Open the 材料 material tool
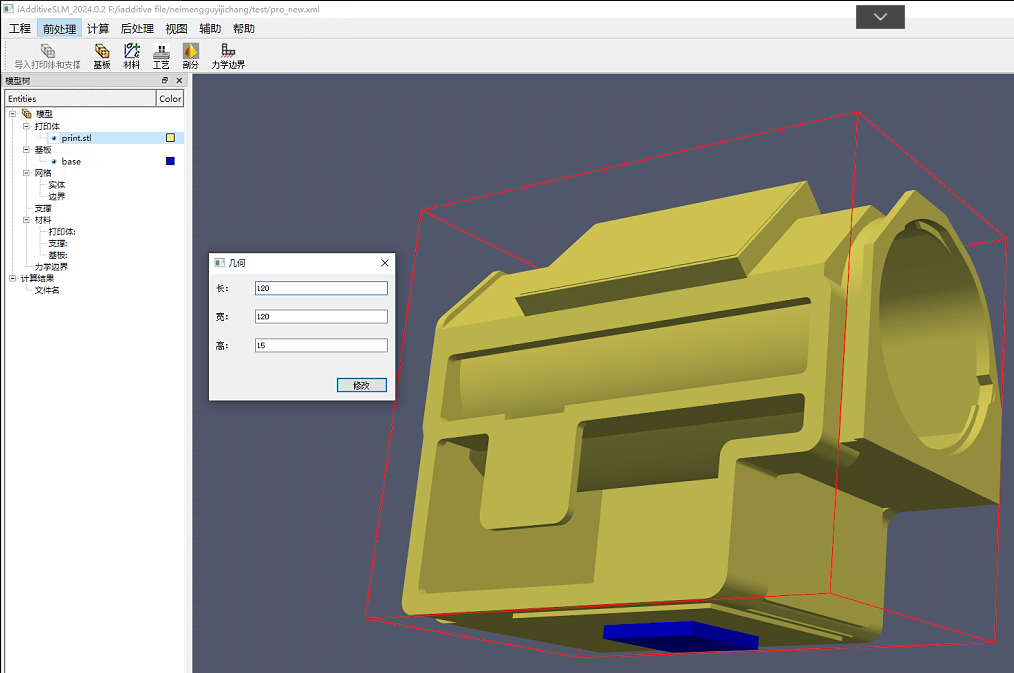Screen dimensions: 1014x673 [131, 56]
